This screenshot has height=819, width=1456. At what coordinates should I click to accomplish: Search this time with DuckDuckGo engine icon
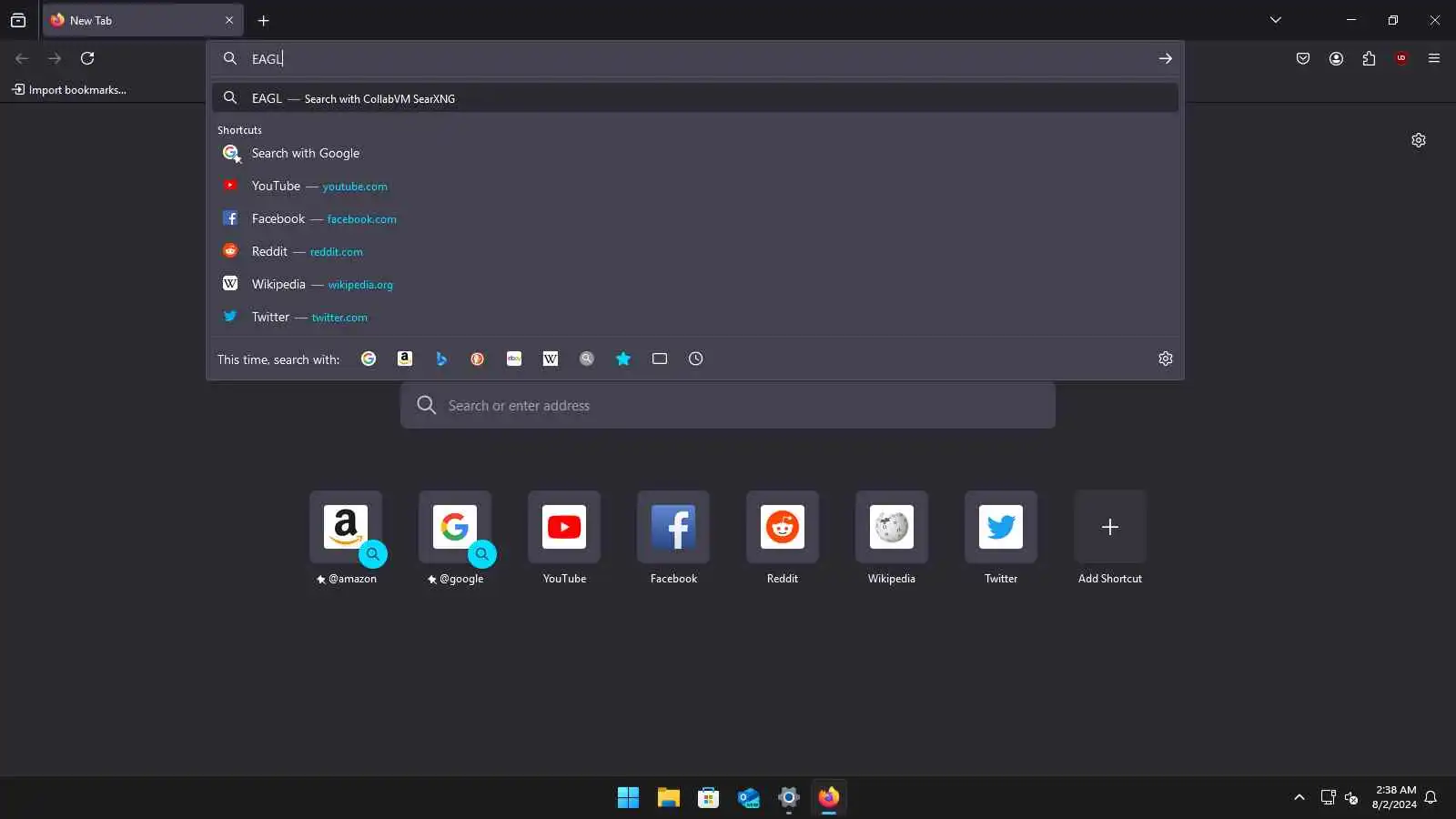(x=478, y=359)
